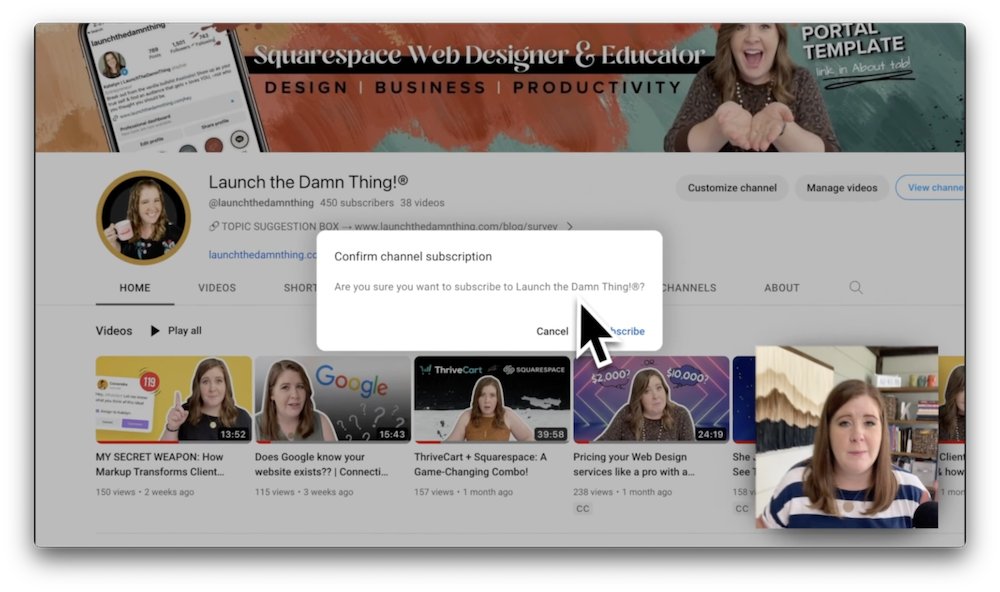Image resolution: width=1000 pixels, height=592 pixels.
Task: Click the 24:19 duration badge
Action: point(710,434)
